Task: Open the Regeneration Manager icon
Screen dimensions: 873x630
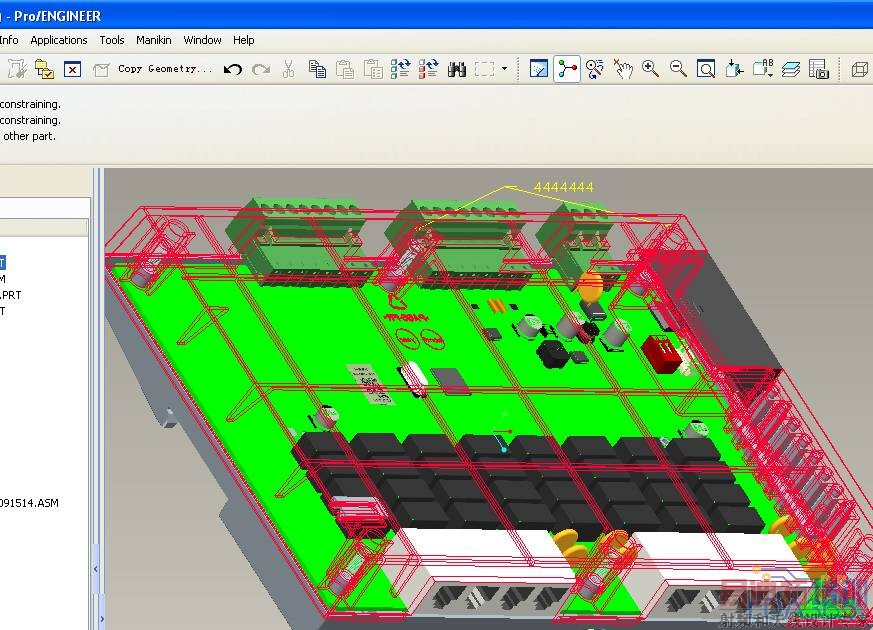Action: pyautogui.click(x=45, y=69)
